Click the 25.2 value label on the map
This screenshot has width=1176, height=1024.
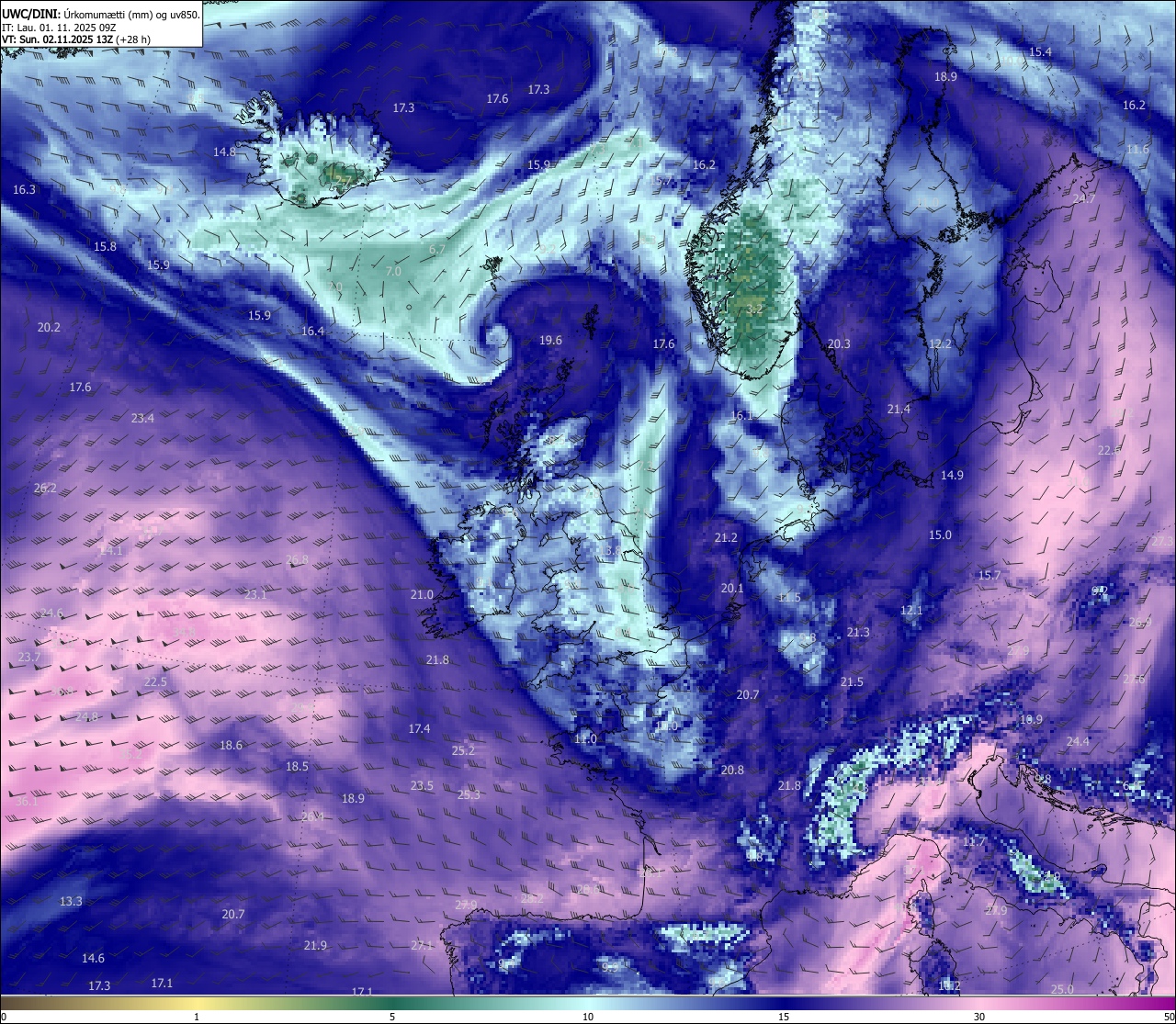(463, 751)
